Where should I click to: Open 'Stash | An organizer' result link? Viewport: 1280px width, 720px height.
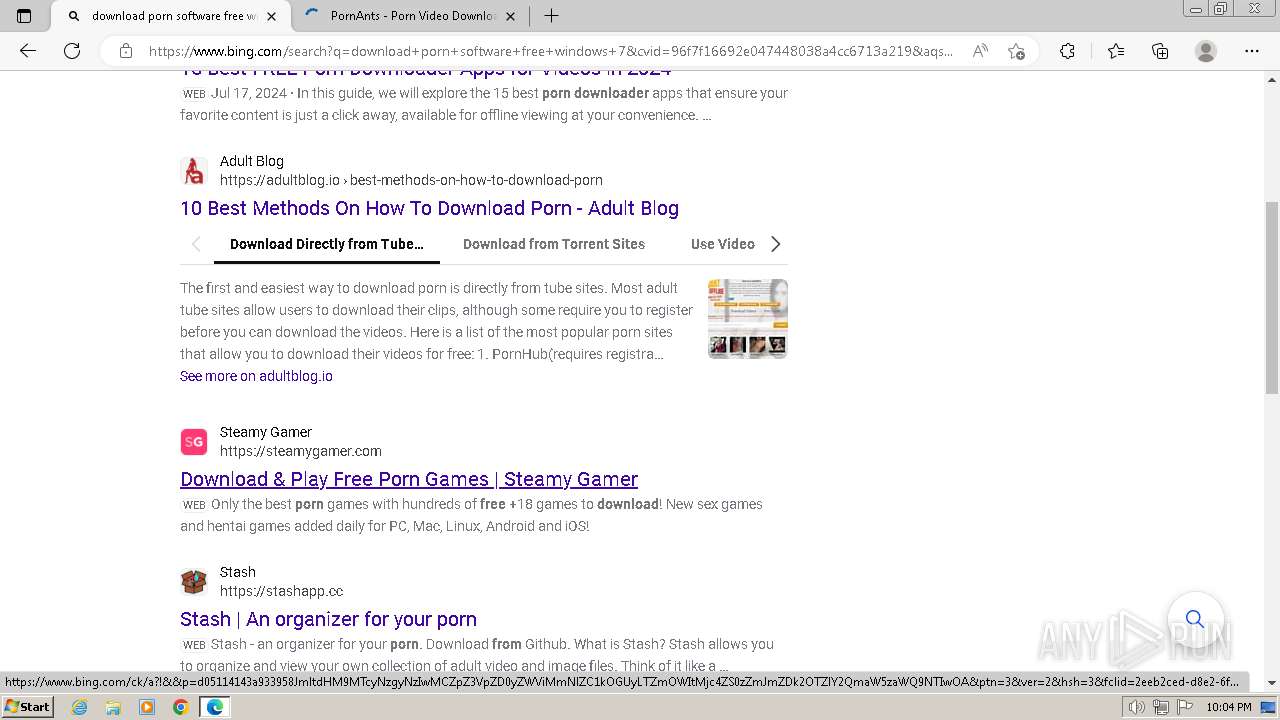tap(328, 619)
